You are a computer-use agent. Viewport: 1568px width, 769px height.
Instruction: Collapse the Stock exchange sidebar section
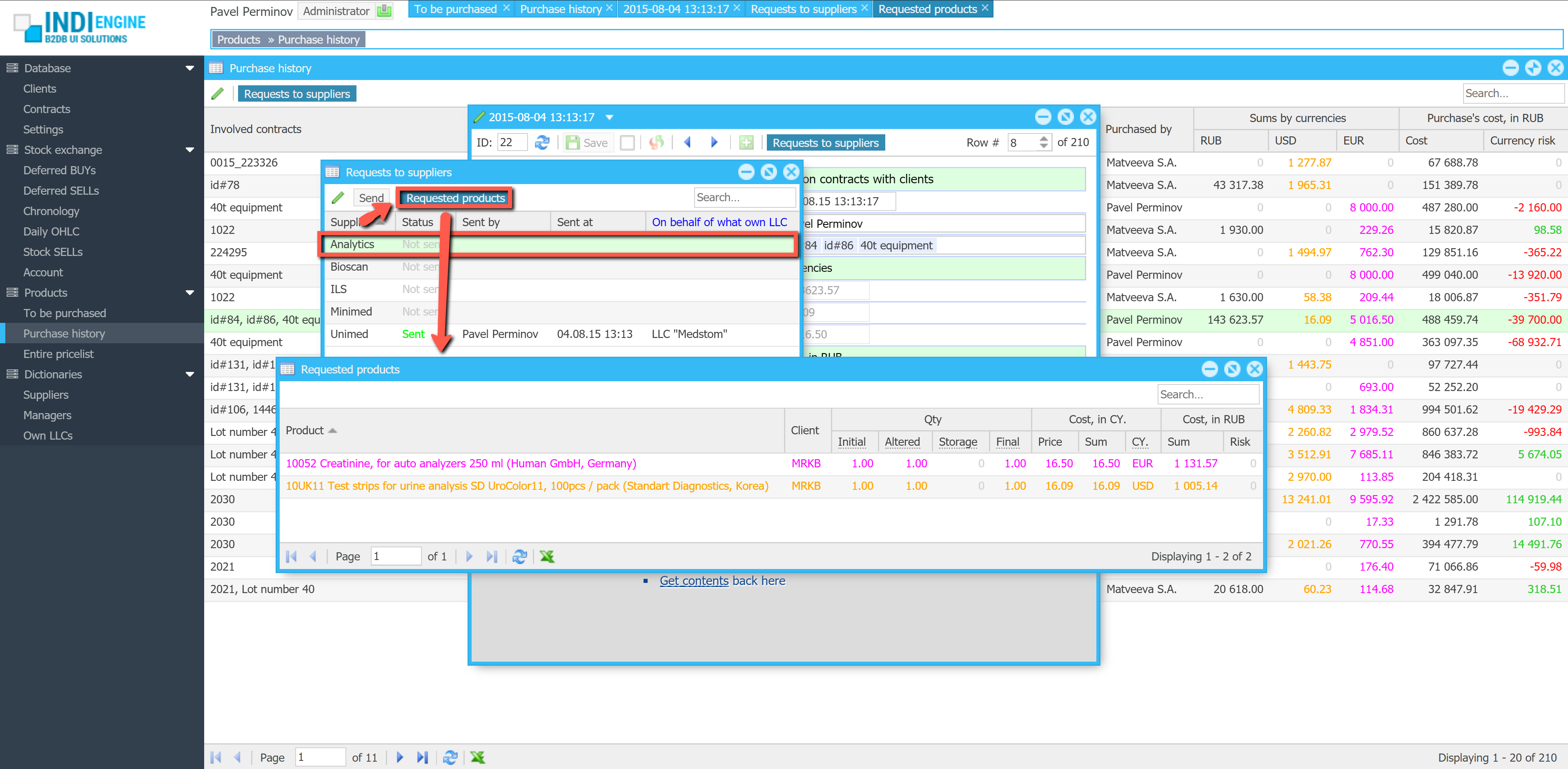tap(190, 150)
